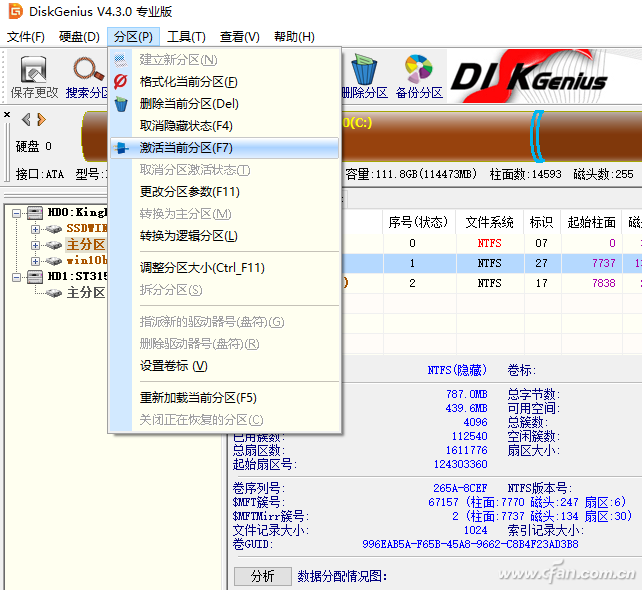Close the 分区(P) menu by clicking its title
Image resolution: width=642 pixels, height=590 pixels.
coord(133,37)
